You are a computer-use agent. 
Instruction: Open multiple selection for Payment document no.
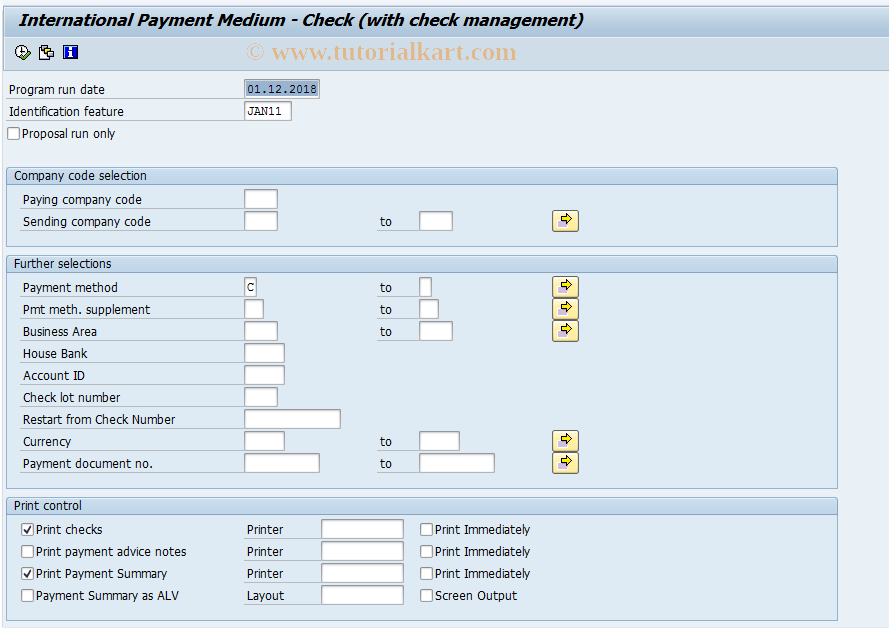tap(565, 463)
